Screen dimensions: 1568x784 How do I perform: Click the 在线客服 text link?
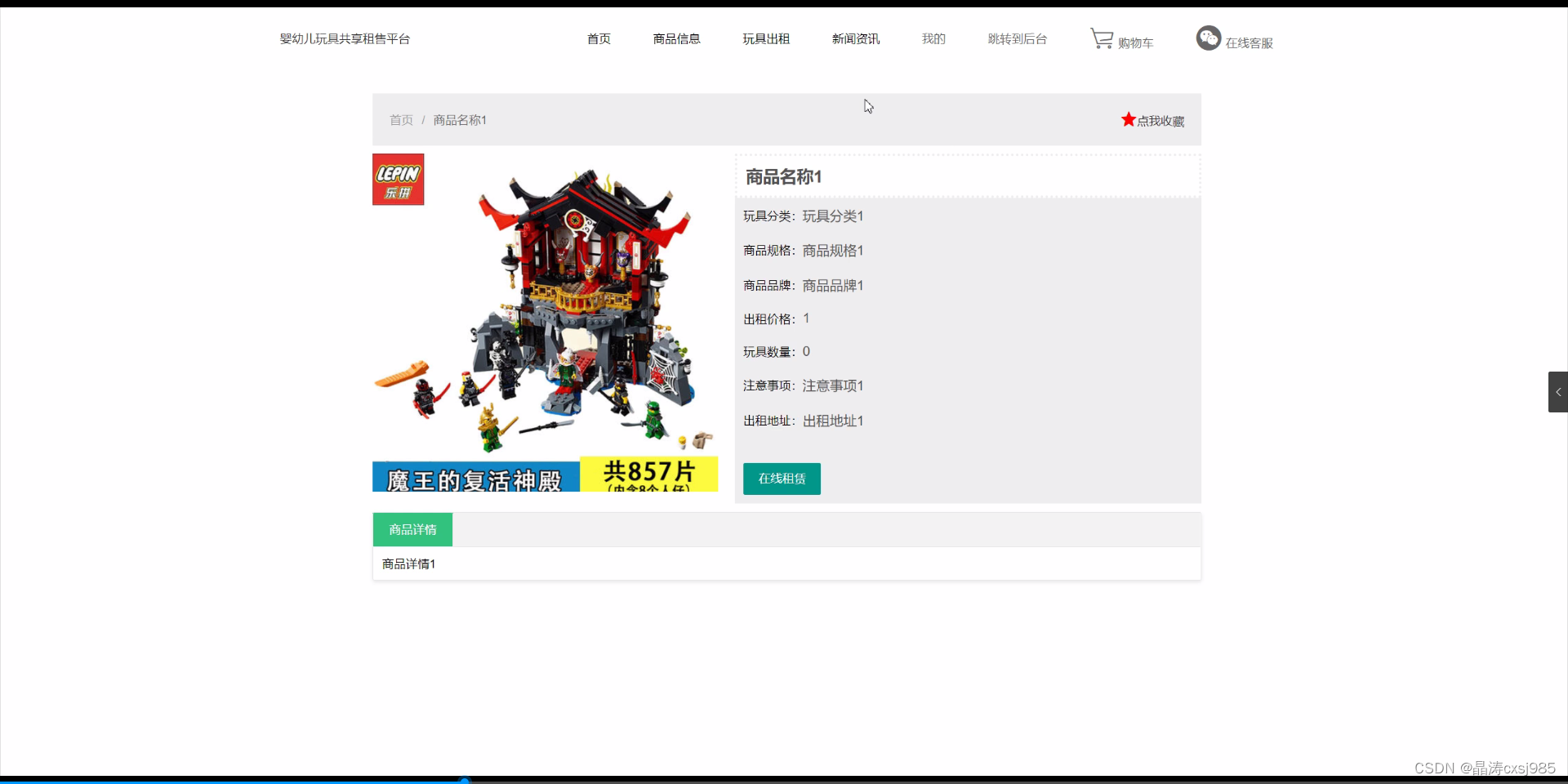click(1249, 42)
